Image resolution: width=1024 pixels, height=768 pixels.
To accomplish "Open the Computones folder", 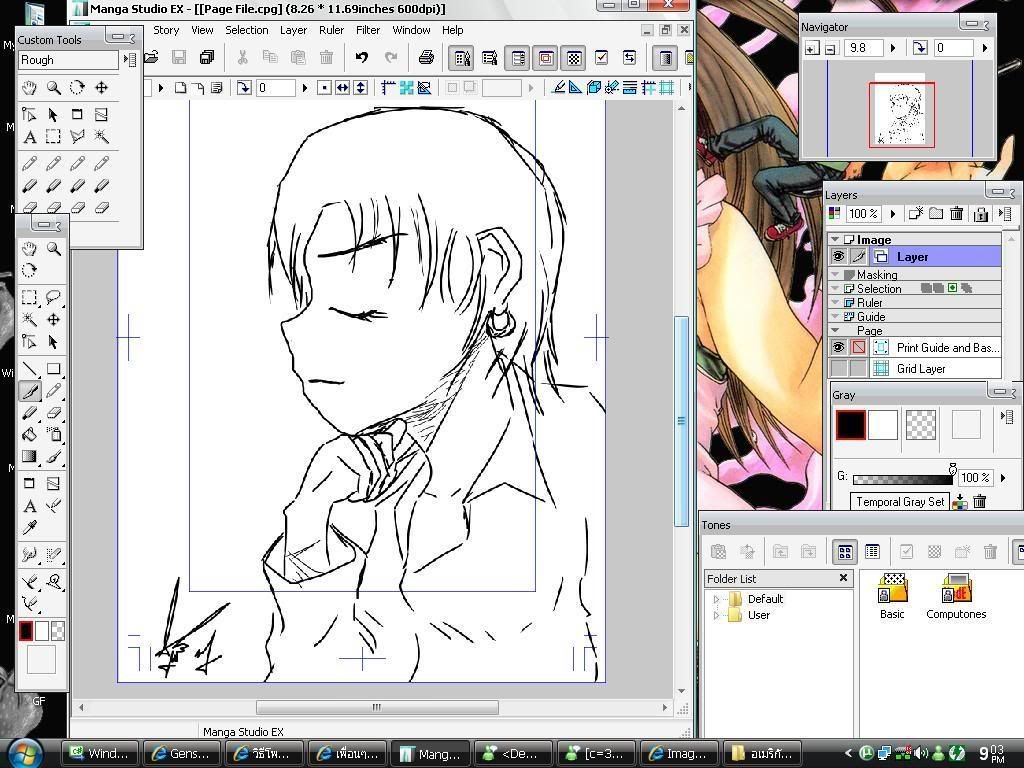I will [956, 595].
